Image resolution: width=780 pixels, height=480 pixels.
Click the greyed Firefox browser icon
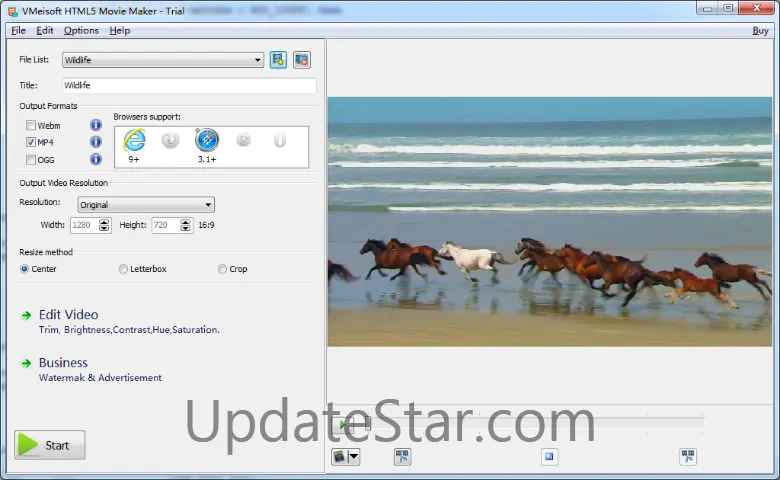coord(170,140)
